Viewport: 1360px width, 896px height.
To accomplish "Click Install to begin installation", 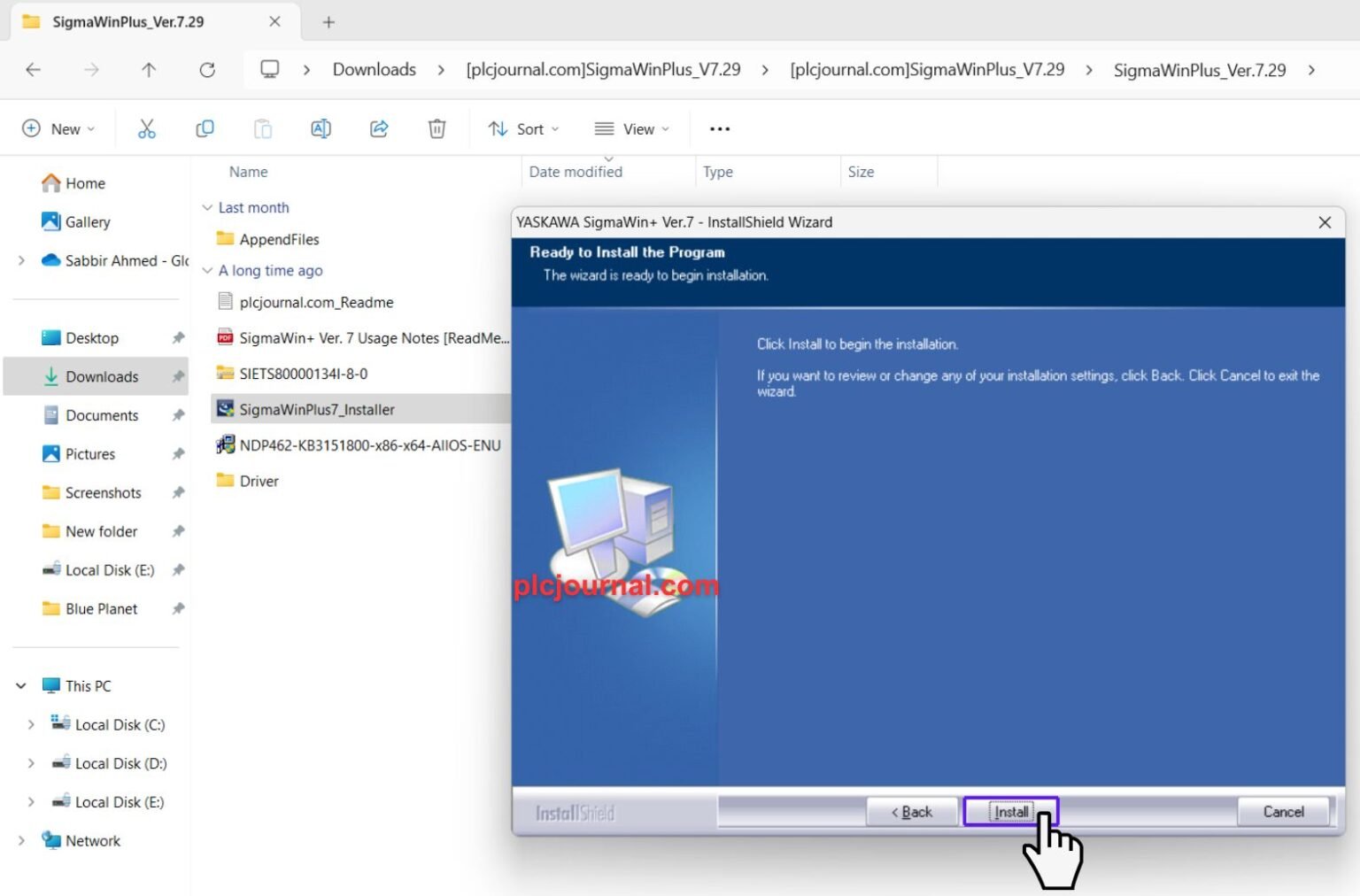I will (x=1010, y=811).
